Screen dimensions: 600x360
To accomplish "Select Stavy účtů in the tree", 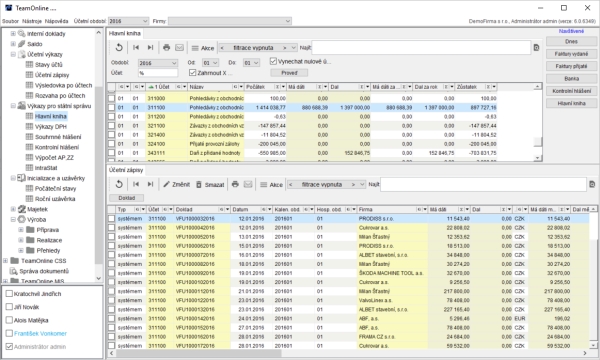I will [x=48, y=64].
